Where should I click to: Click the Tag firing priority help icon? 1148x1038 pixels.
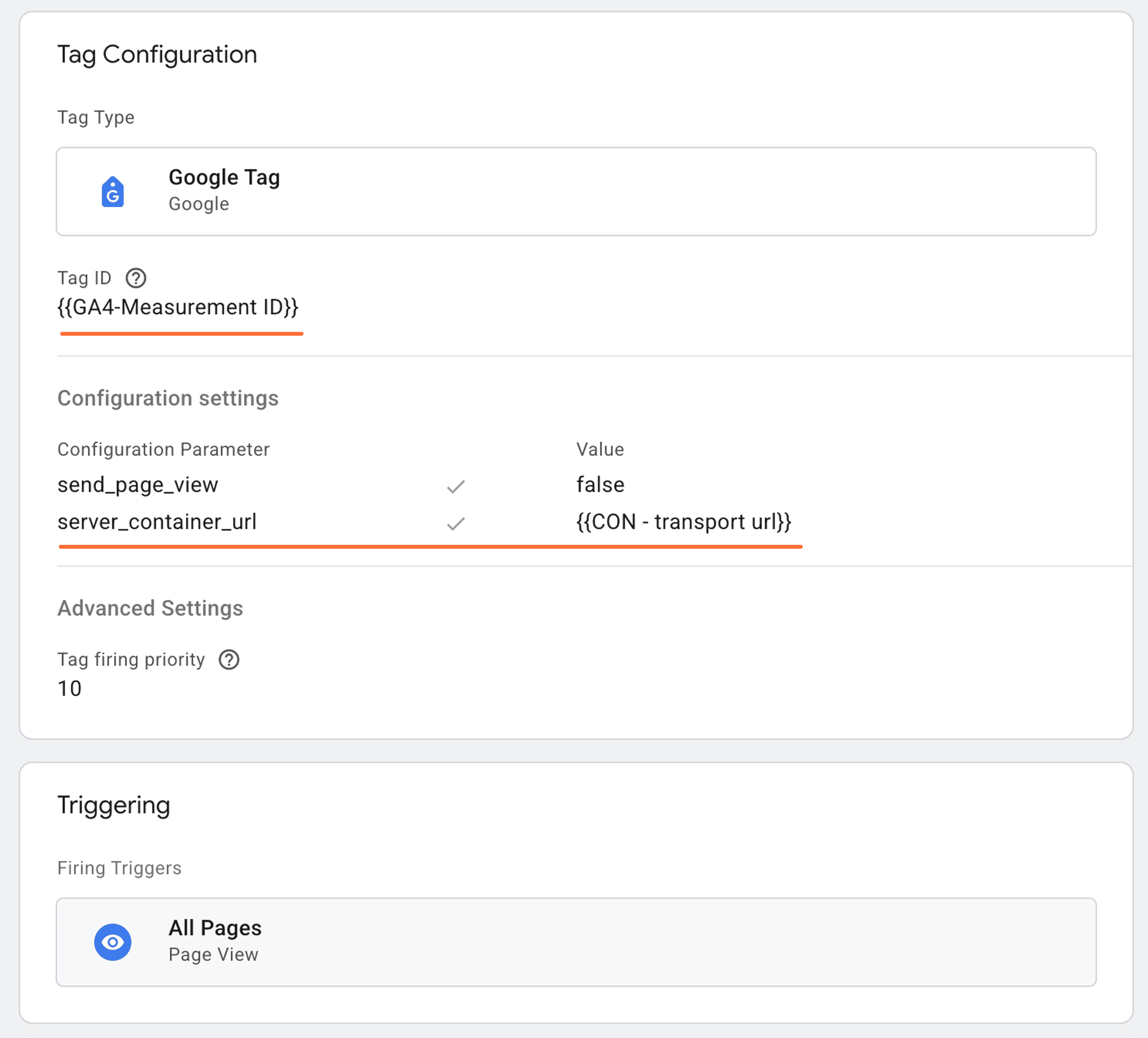point(228,659)
